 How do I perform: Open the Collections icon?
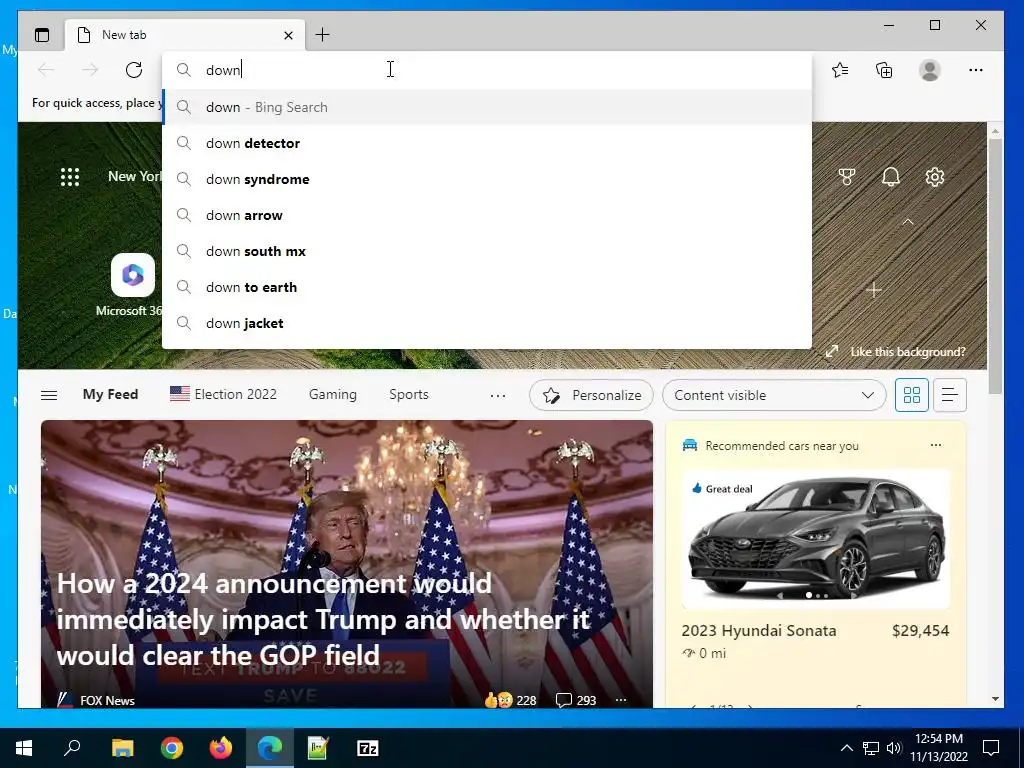coord(884,70)
